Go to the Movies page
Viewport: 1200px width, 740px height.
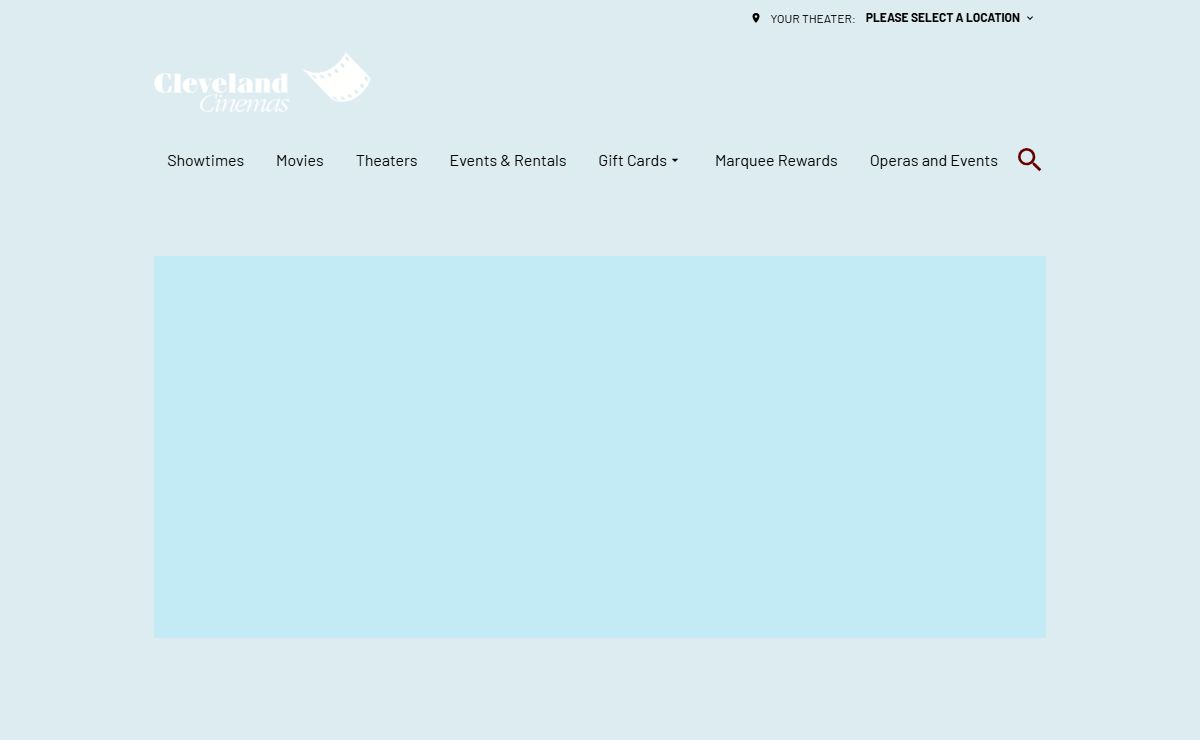pyautogui.click(x=300, y=160)
